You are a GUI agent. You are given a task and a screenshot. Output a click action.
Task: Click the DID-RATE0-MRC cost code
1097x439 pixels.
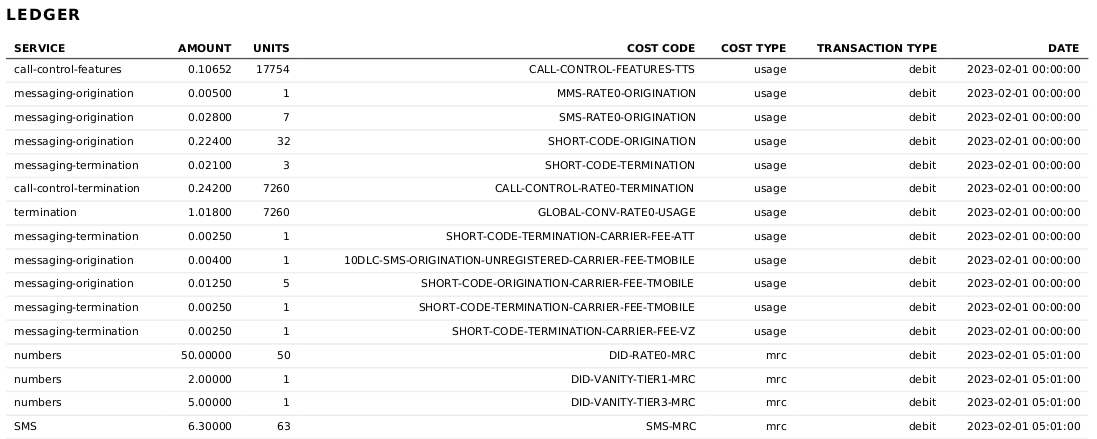pos(652,355)
